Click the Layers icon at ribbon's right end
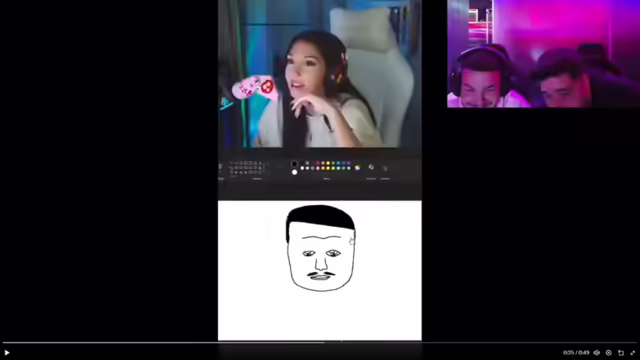 tap(385, 168)
